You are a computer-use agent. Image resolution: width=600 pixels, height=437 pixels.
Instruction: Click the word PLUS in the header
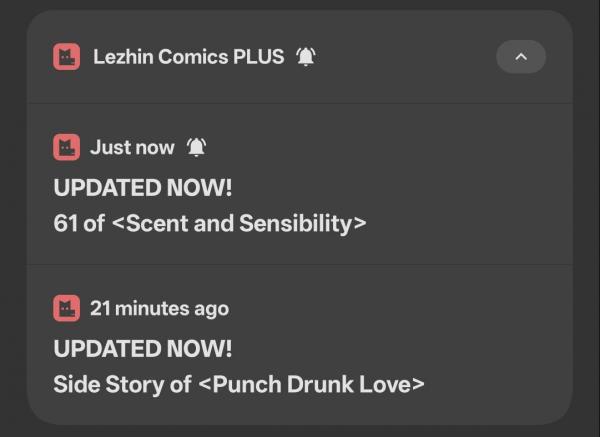point(259,57)
